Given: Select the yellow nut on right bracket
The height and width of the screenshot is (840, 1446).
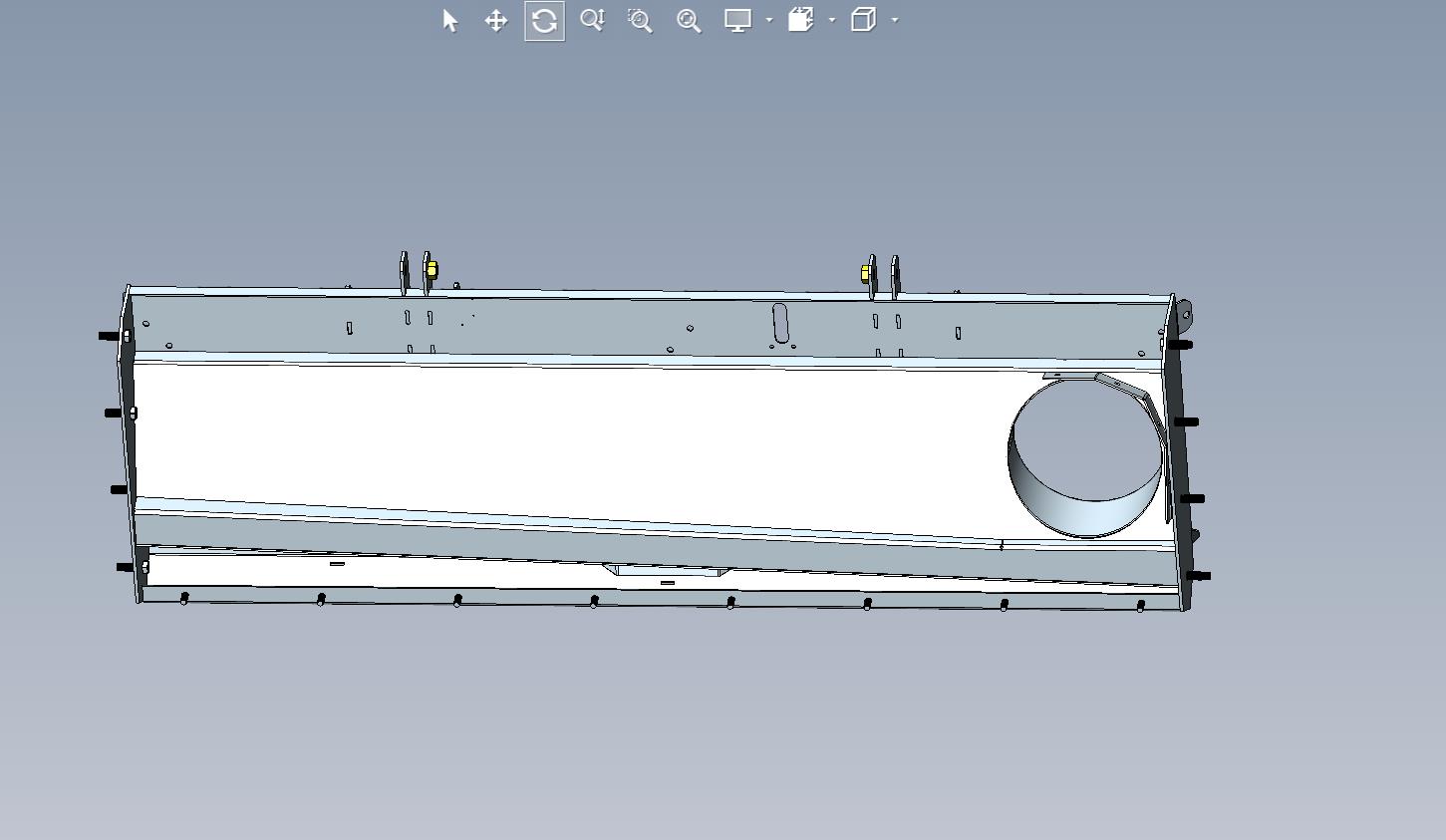Looking at the screenshot, I should click(x=866, y=273).
